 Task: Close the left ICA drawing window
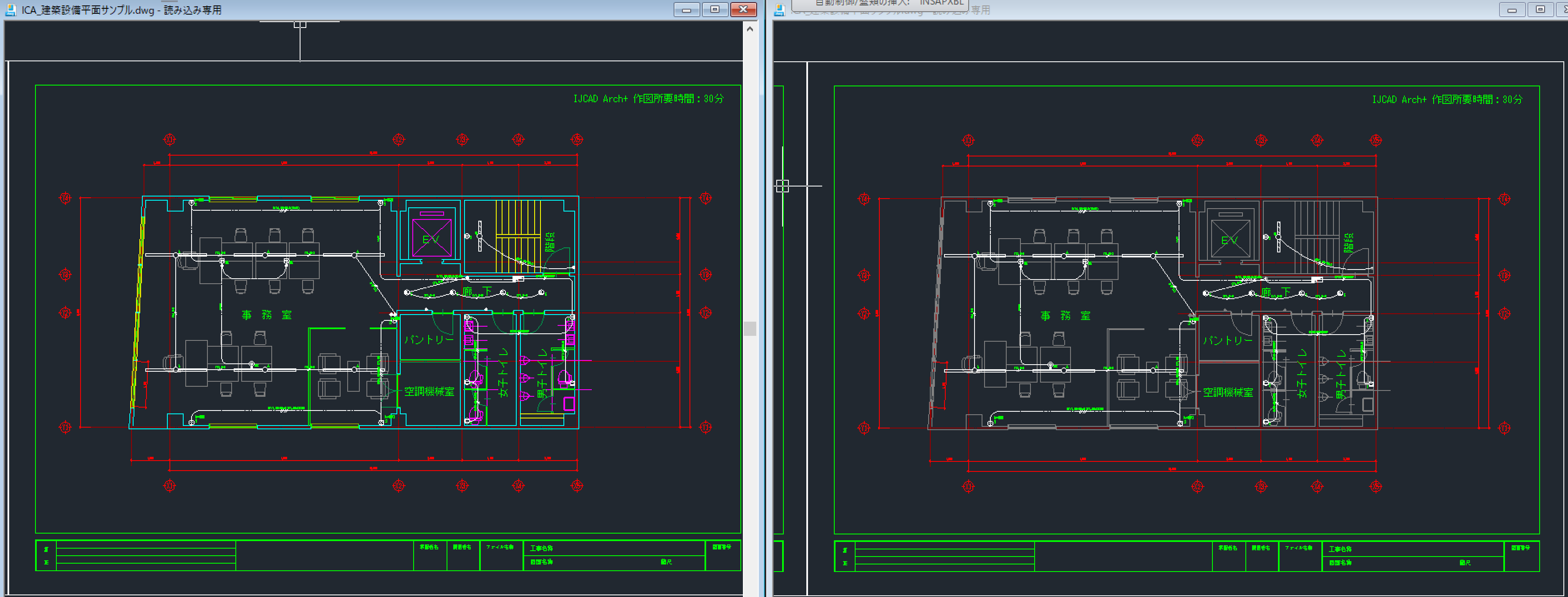(x=743, y=10)
